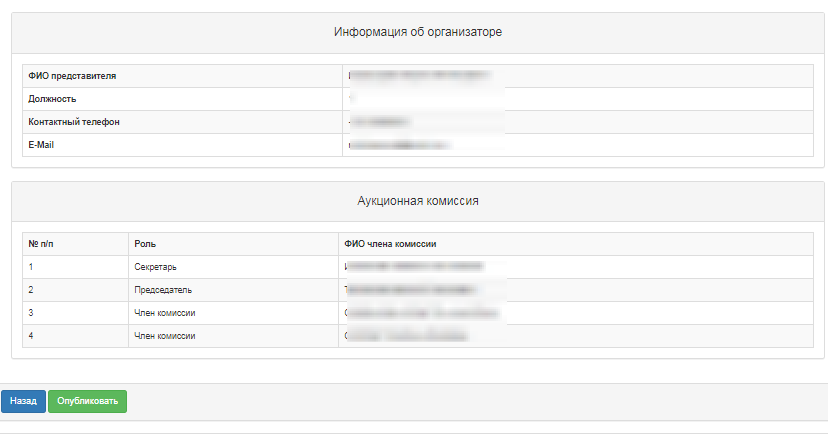Viewport: 828px width, 434px height.
Task: Select the ФИО представителя label cell
Action: (x=182, y=76)
